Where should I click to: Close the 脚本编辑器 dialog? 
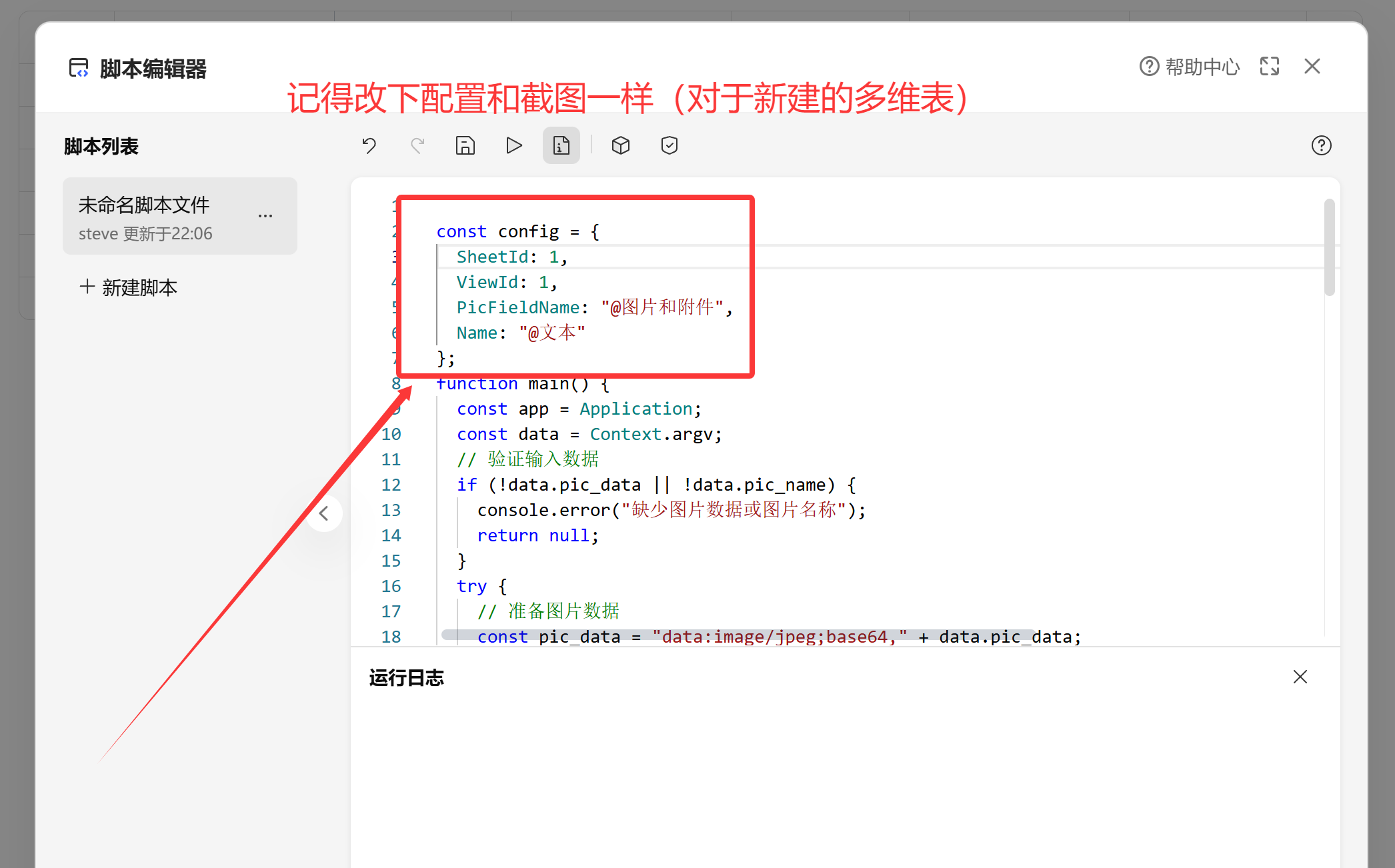pos(1312,66)
